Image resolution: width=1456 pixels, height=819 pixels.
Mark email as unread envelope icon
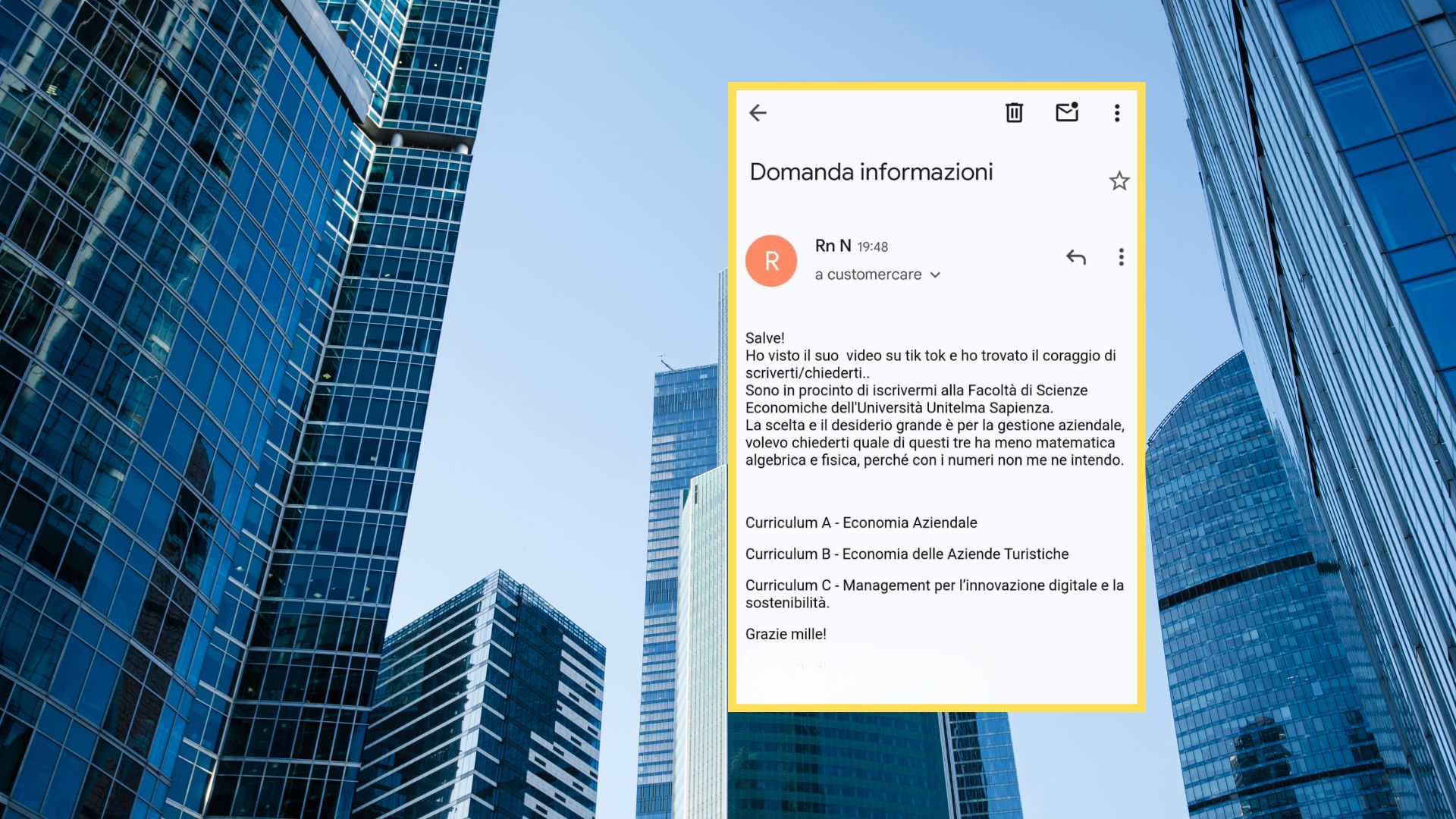click(1067, 112)
